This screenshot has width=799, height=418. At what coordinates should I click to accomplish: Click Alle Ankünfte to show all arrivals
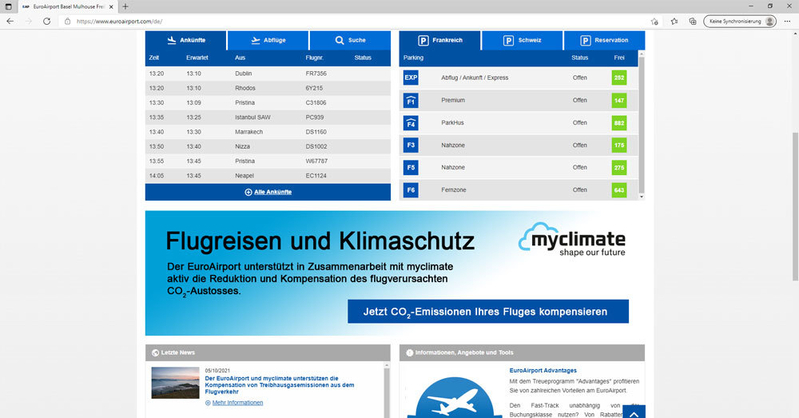point(267,191)
